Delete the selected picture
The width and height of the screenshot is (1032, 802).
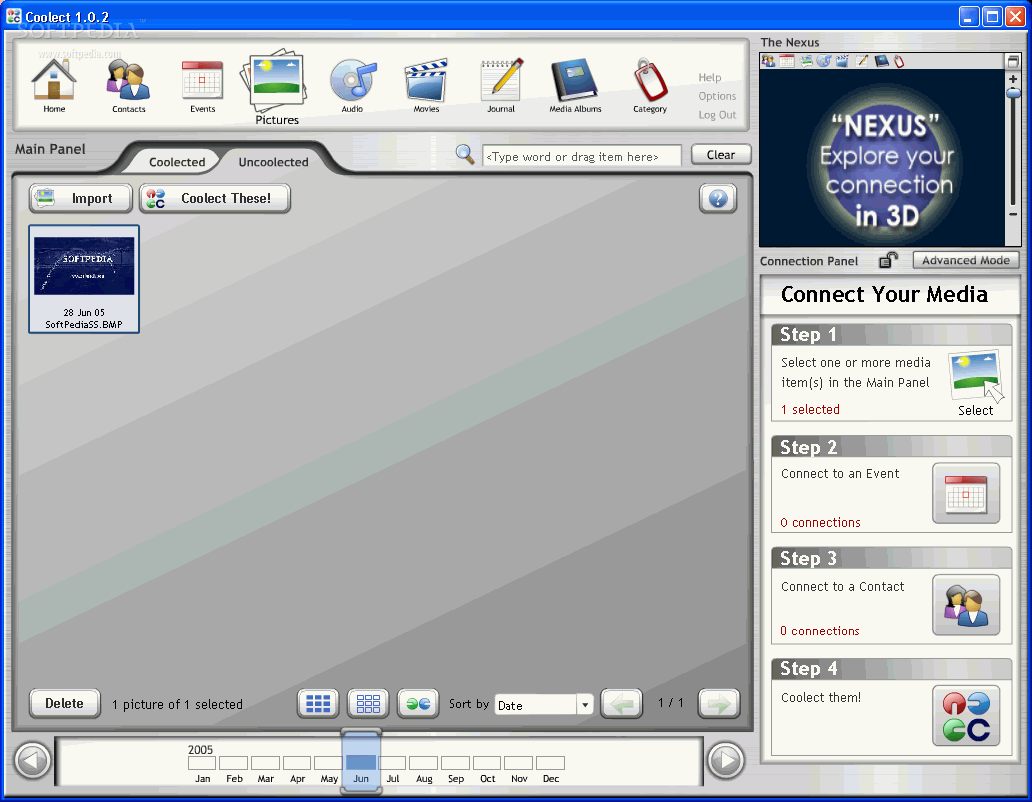(x=64, y=703)
